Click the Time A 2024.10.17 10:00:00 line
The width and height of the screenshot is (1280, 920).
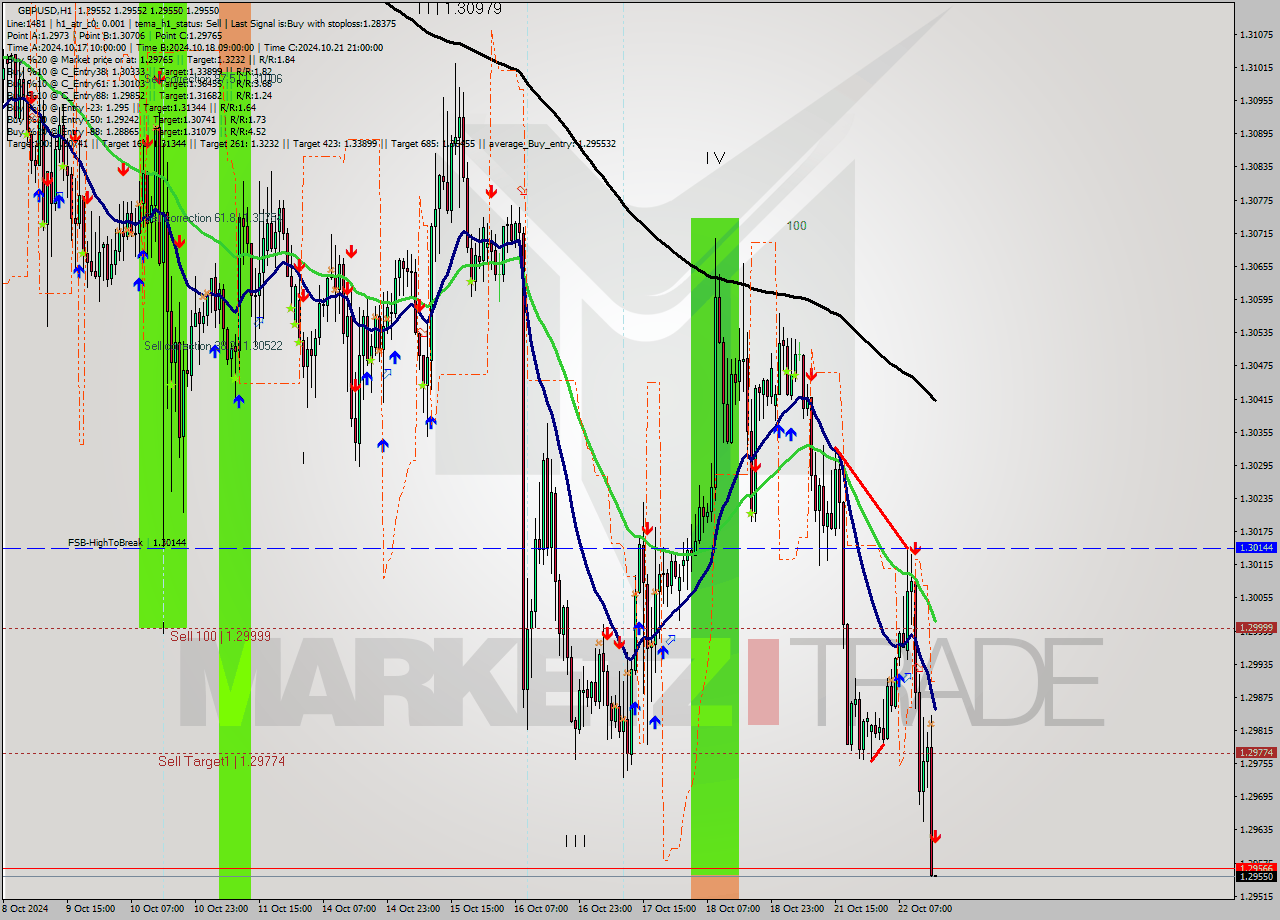point(195,47)
